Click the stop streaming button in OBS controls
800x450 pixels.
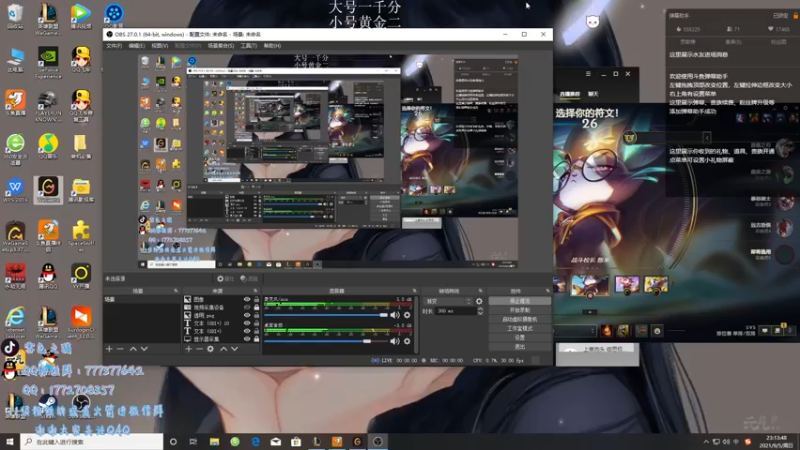coord(519,301)
